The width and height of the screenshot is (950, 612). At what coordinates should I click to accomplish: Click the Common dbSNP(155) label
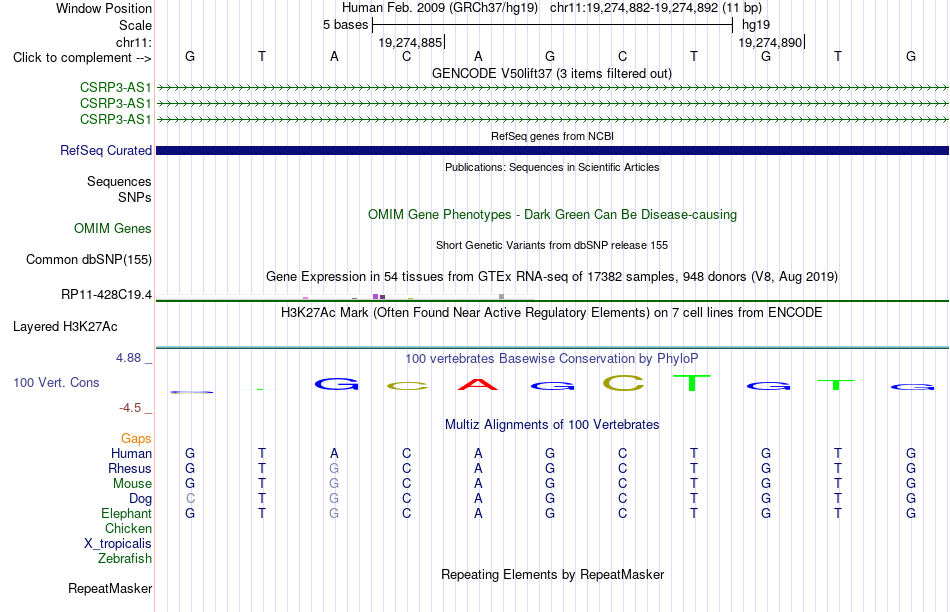pos(89,259)
